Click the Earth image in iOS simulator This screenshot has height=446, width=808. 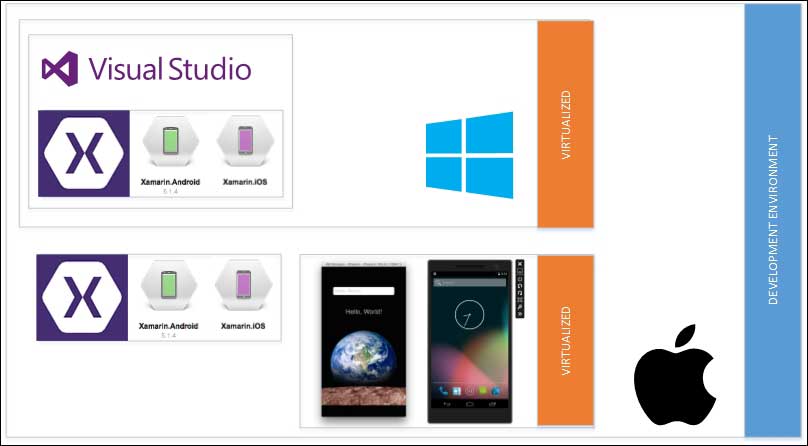pos(364,359)
